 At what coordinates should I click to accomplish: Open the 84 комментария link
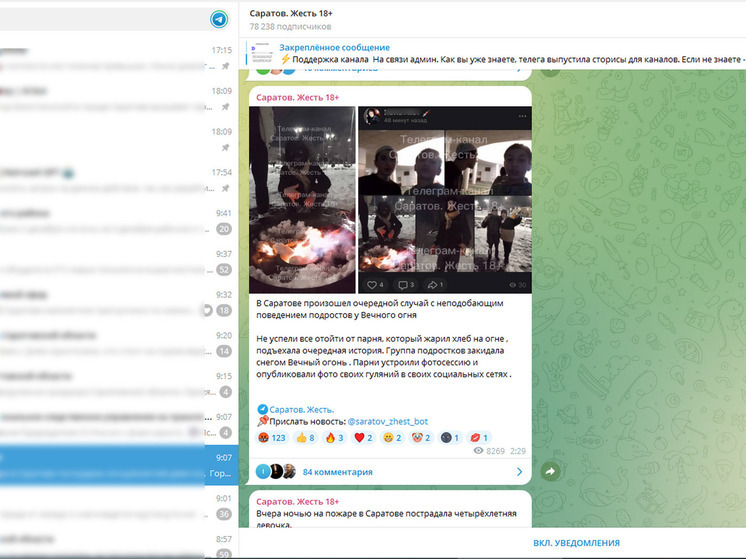[x=337, y=472]
